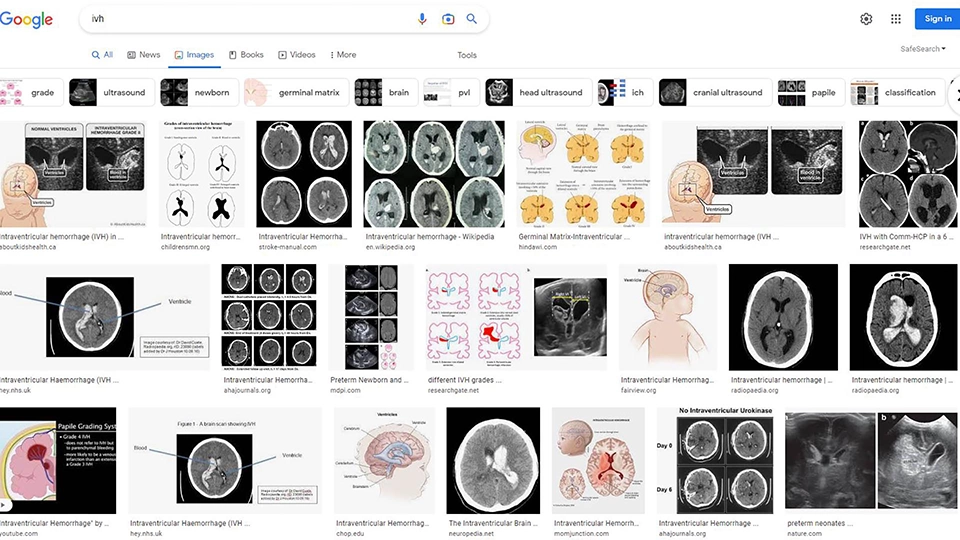Open the Papile Grading System YouTube thumbnail
This screenshot has height=540, width=960.
pyautogui.click(x=58, y=460)
